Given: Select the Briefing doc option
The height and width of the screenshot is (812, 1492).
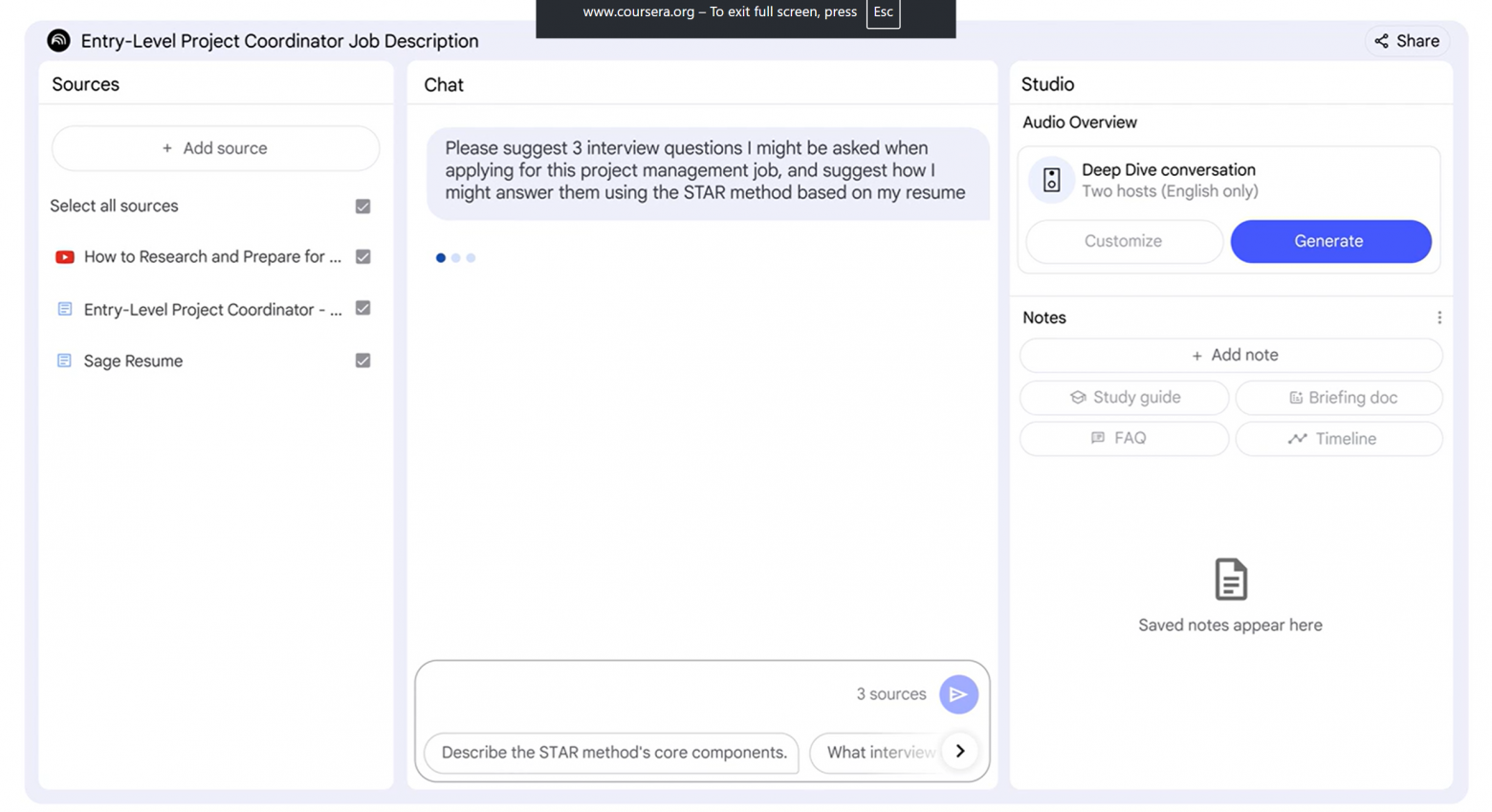Looking at the screenshot, I should click(1339, 398).
